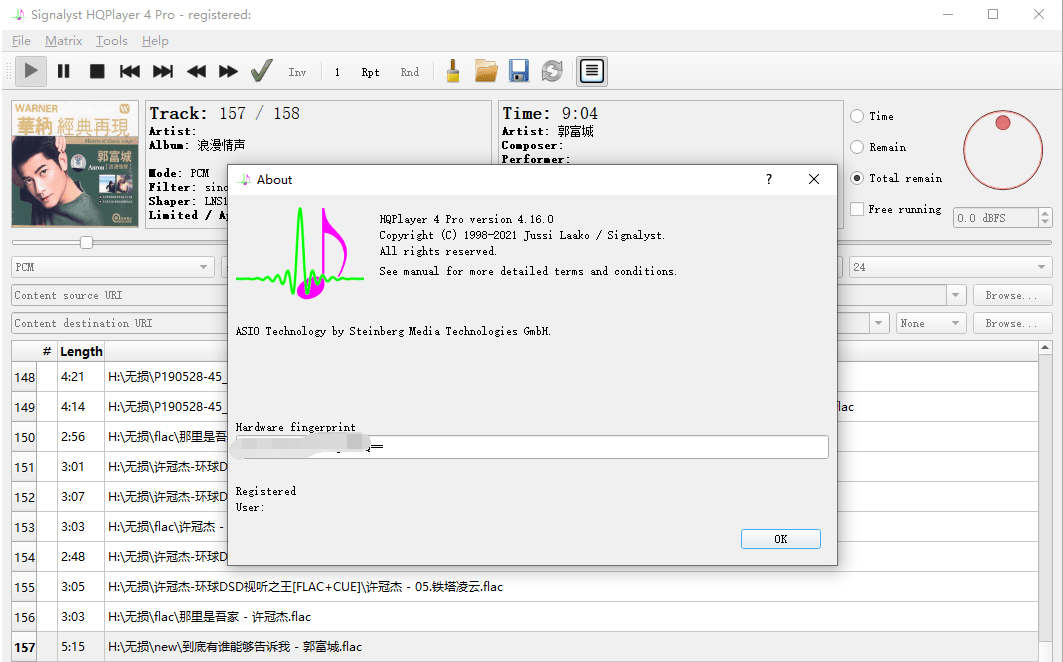This screenshot has height=662, width=1063.
Task: Click the HQPlayer logo in About dialog
Action: (300, 253)
